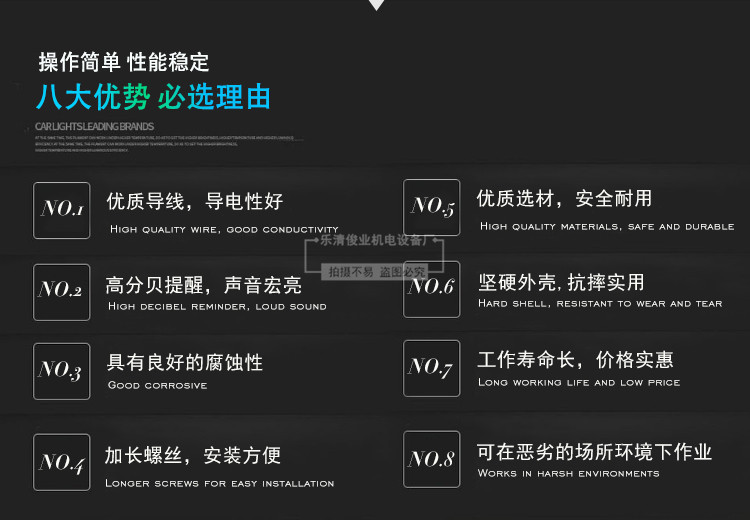750x520 pixels.
Task: Select text 具有良好的腐蚀性
Action: (x=185, y=362)
